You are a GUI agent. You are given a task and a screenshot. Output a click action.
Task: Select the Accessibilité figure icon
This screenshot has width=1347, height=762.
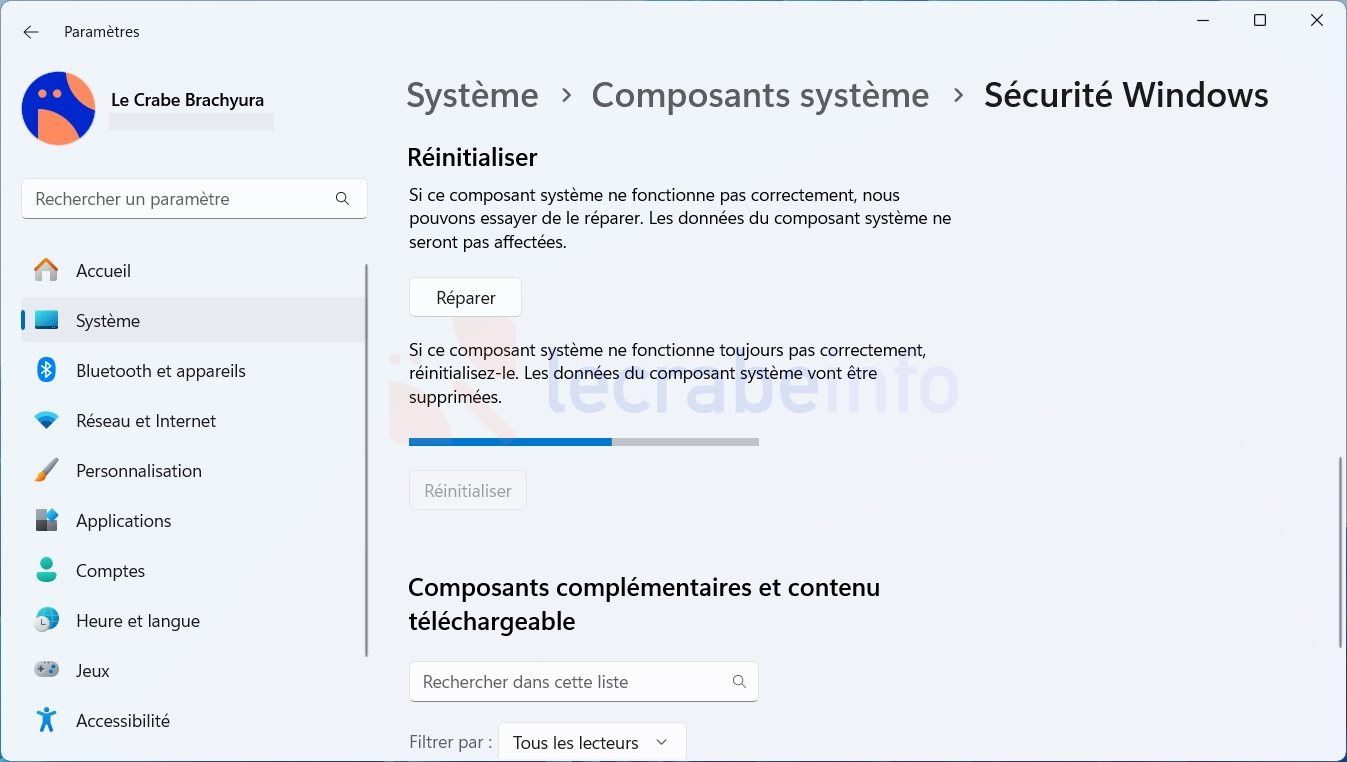pos(46,720)
